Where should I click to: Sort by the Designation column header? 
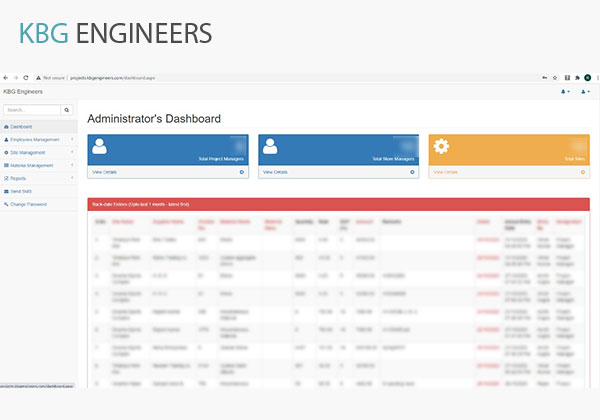coord(569,221)
